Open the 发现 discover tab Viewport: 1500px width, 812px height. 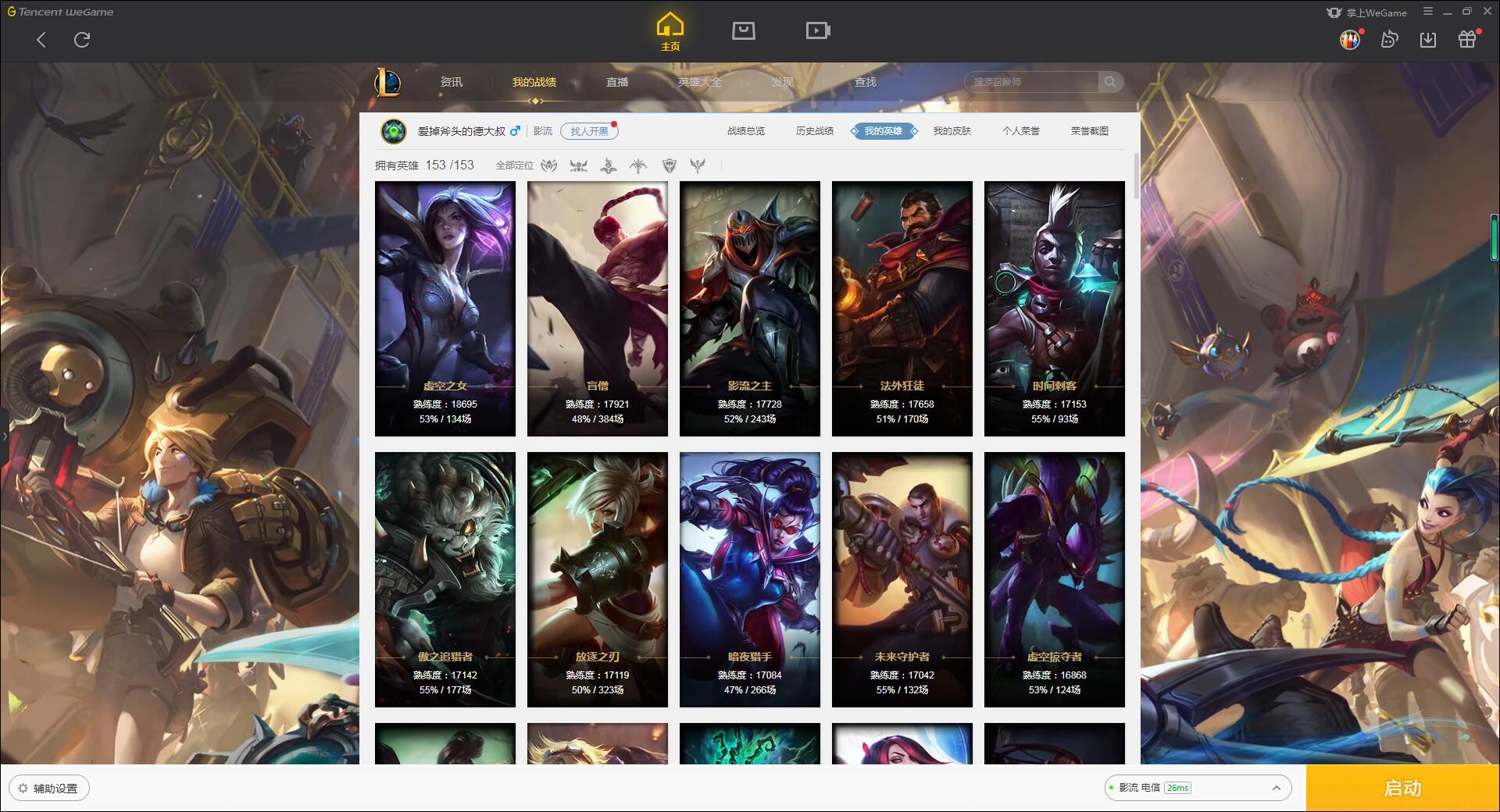(x=783, y=82)
